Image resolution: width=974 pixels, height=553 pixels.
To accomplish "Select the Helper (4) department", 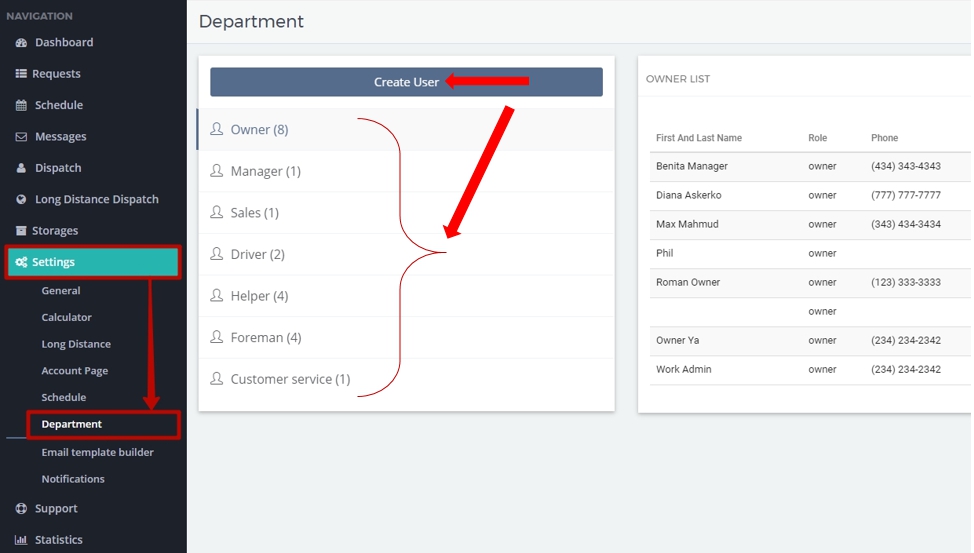I will (x=406, y=296).
